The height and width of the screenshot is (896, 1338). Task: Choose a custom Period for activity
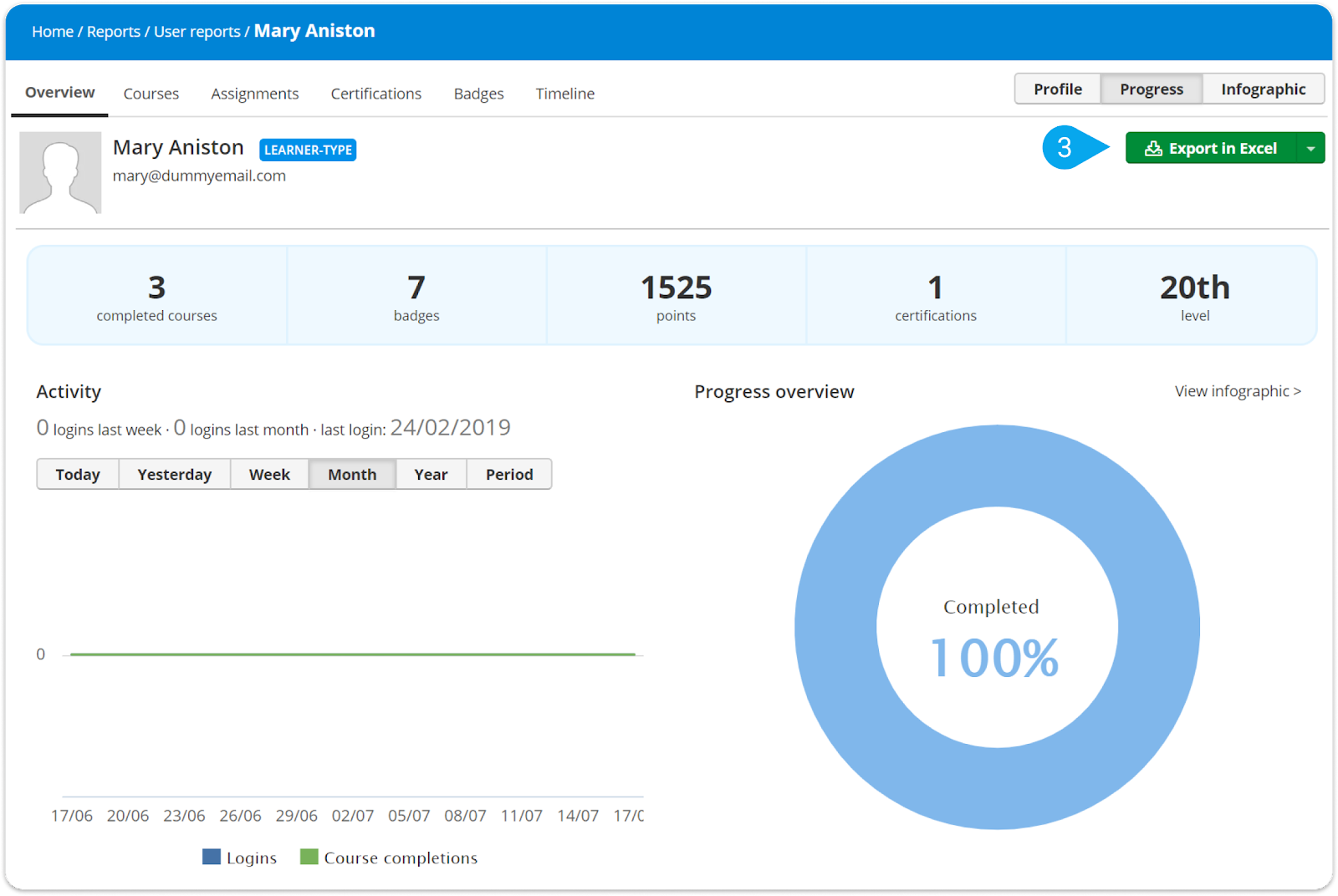coord(509,474)
